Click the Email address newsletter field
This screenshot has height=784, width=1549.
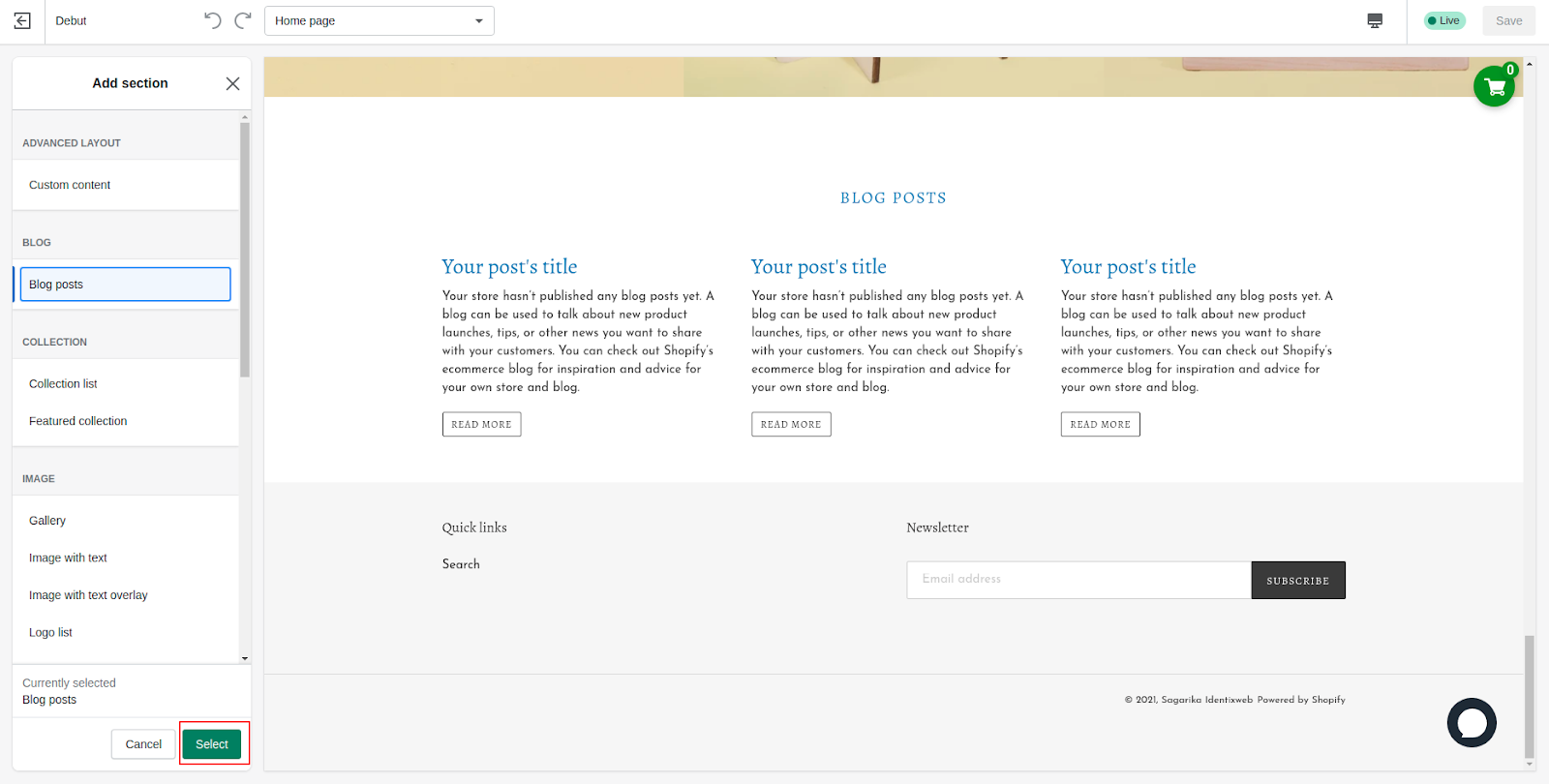tap(1078, 580)
